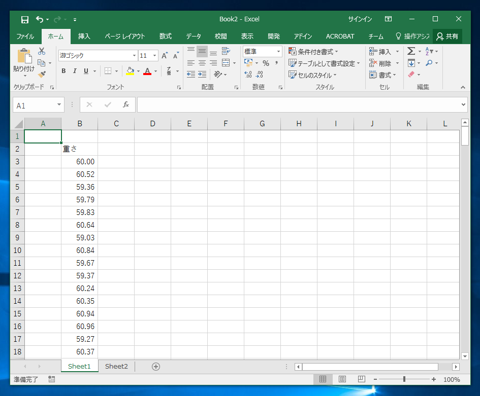480x396 pixels.
Task: Click the Find and Select magnifier icon
Action: pyautogui.click(x=429, y=63)
